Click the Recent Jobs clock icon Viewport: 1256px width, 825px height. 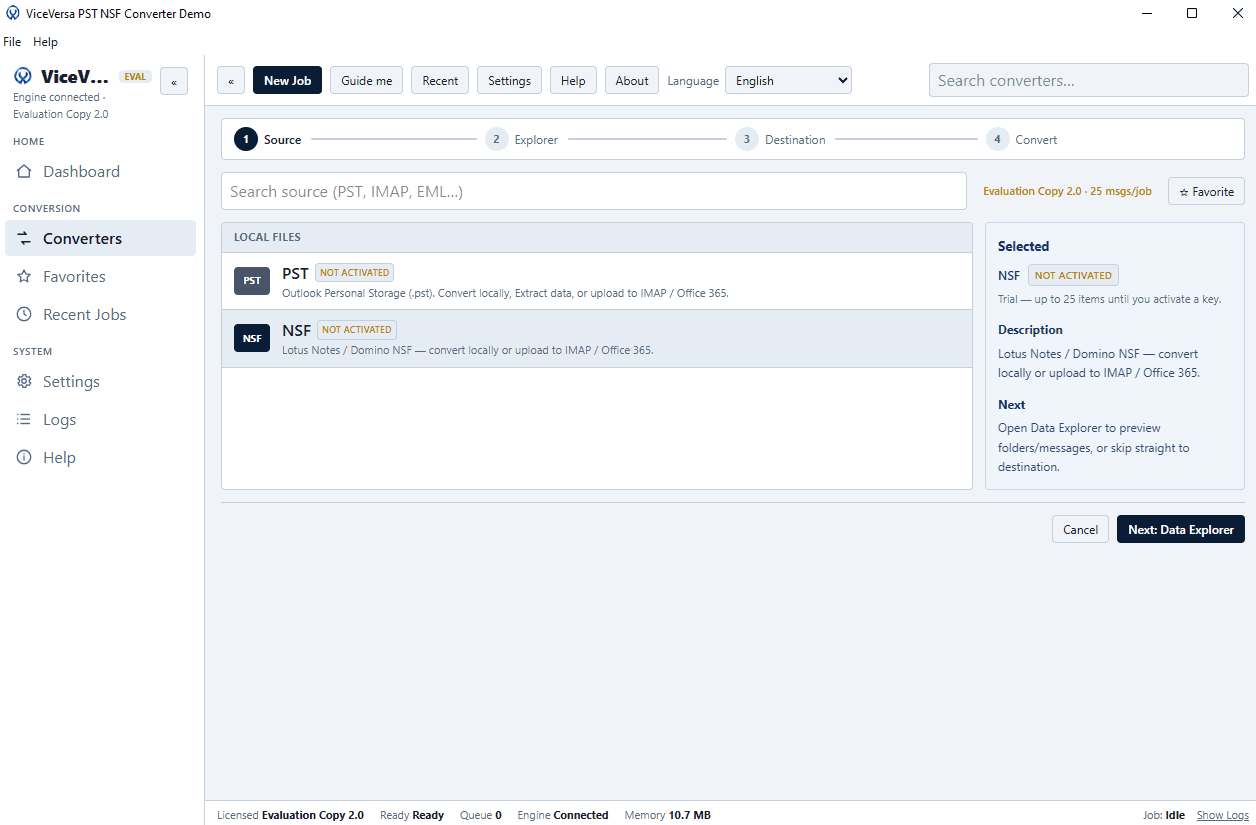[x=25, y=315]
